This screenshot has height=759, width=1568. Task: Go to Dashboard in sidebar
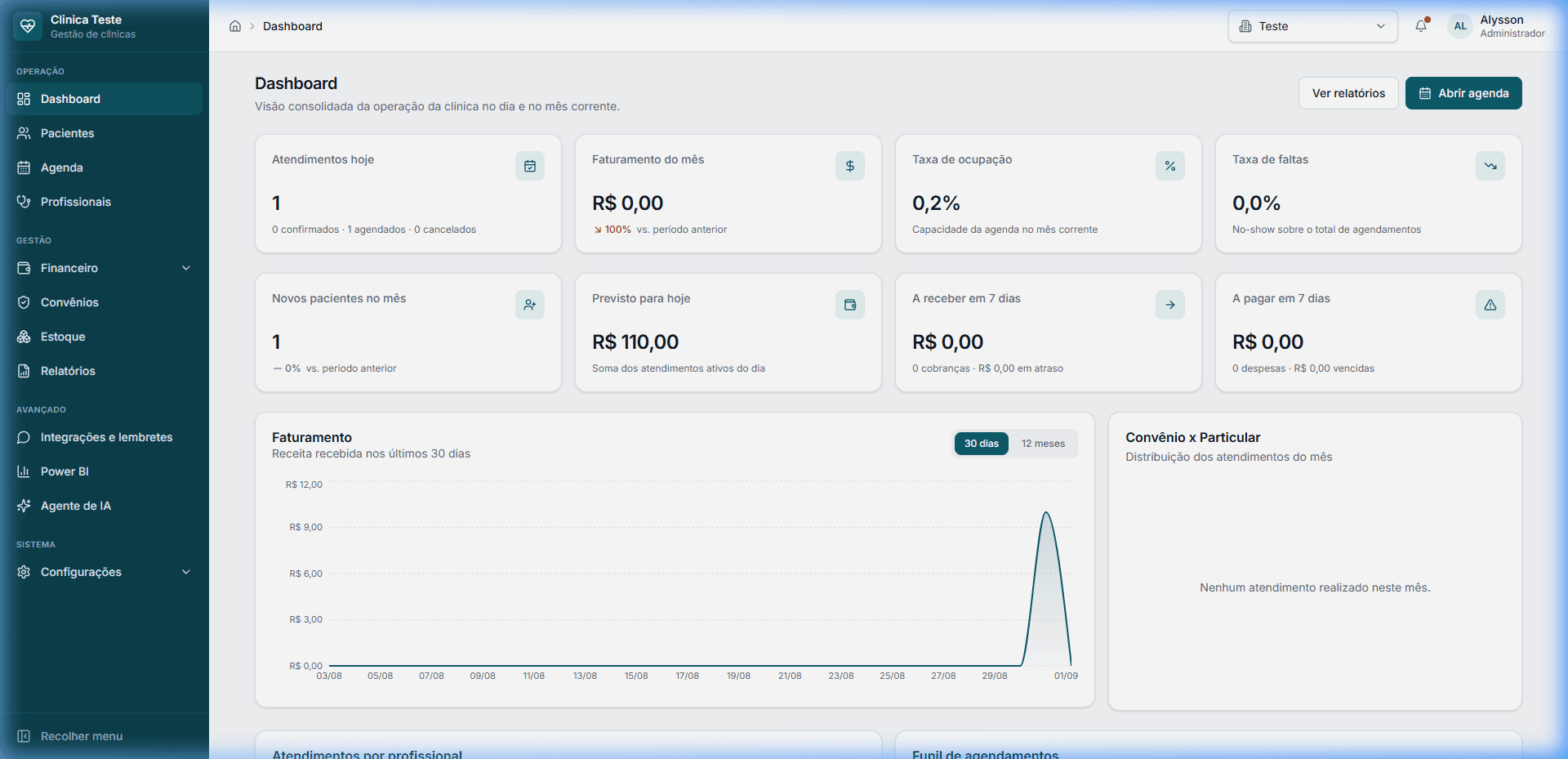pyautogui.click(x=105, y=99)
